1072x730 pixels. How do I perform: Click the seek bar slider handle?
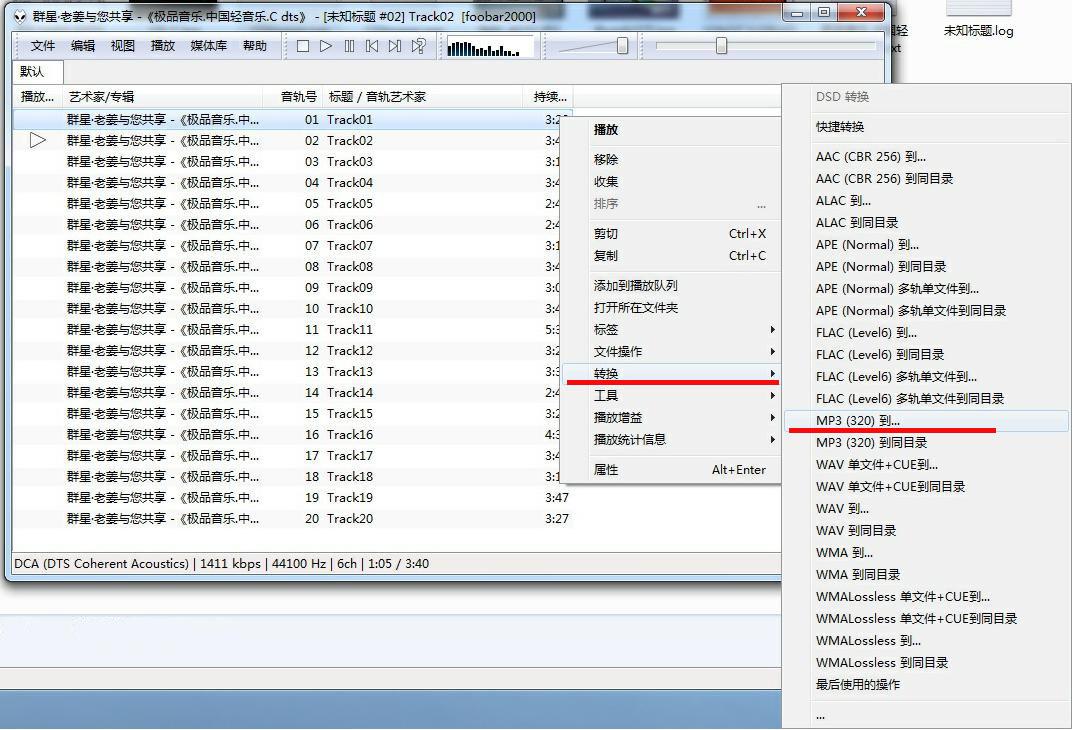(x=721, y=46)
